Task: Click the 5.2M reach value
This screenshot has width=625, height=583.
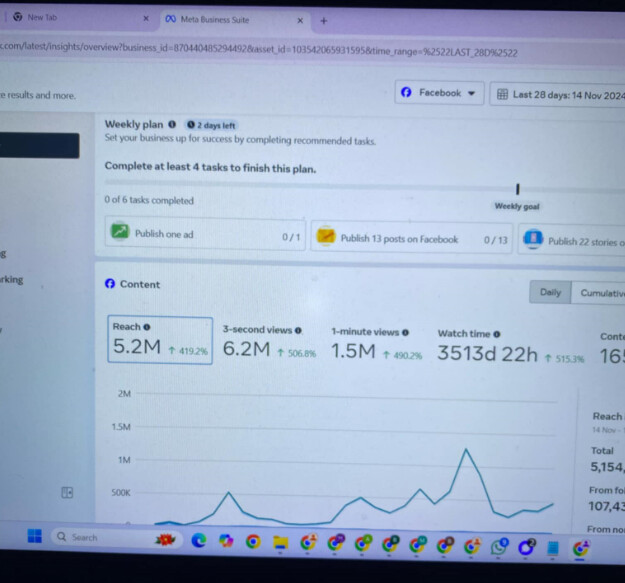Action: click(x=137, y=346)
